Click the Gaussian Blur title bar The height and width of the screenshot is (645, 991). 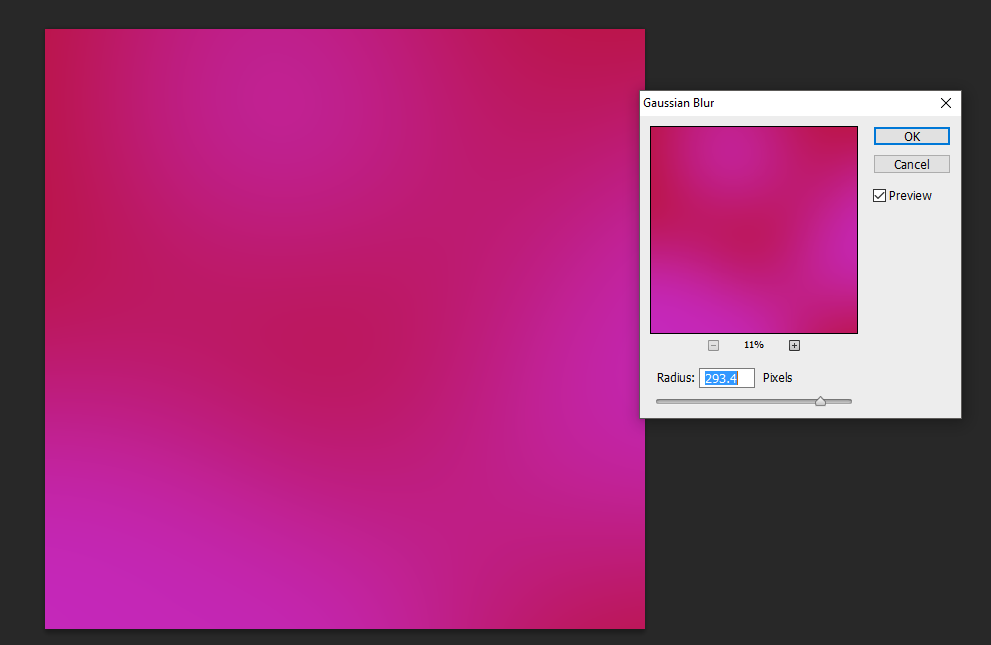789,103
